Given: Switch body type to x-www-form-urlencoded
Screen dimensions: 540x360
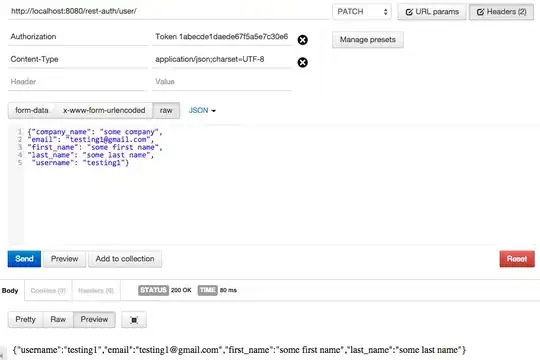Looking at the screenshot, I should 104,111.
